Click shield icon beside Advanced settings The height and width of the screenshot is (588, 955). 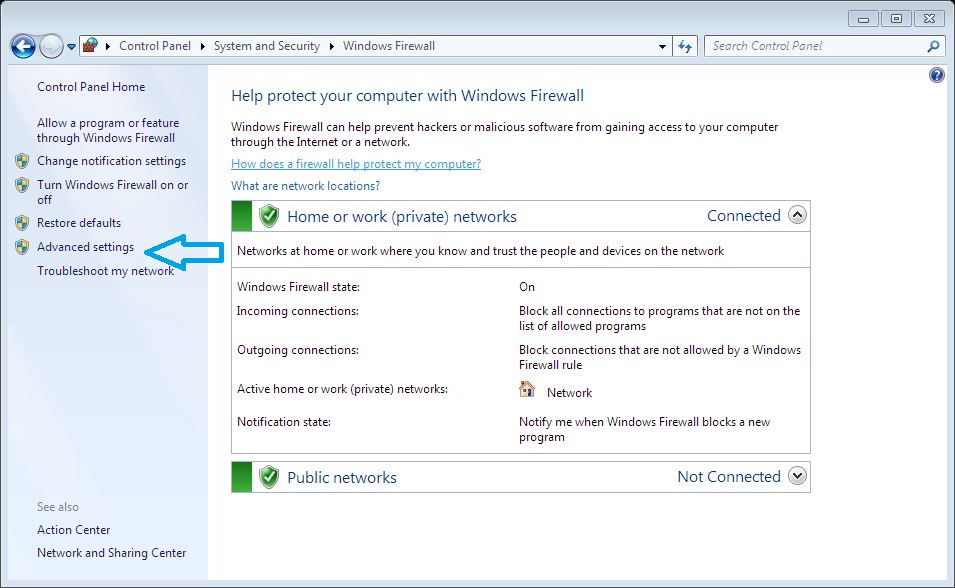tap(22, 247)
